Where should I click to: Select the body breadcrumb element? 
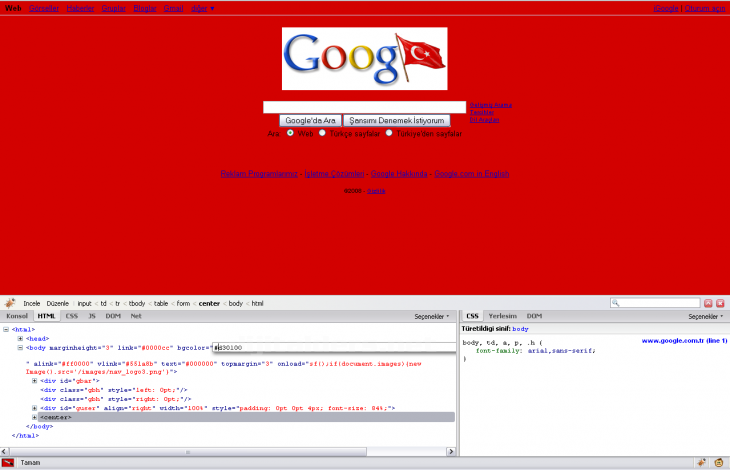[236, 303]
